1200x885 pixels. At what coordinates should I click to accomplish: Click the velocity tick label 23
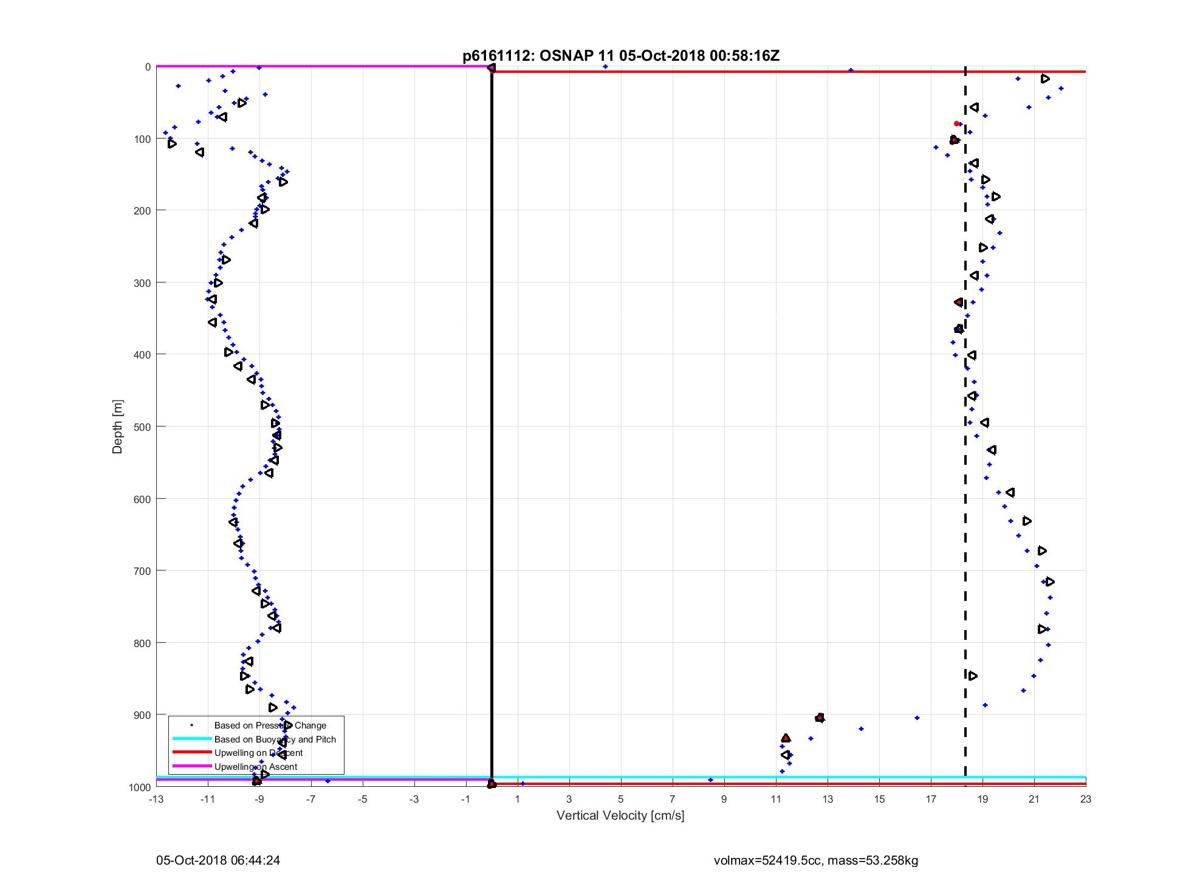tap(1086, 800)
